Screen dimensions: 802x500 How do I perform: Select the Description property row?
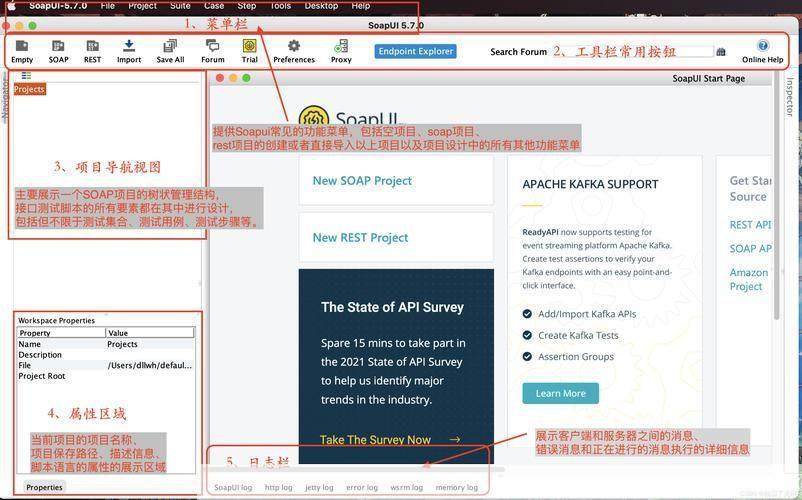pos(106,355)
